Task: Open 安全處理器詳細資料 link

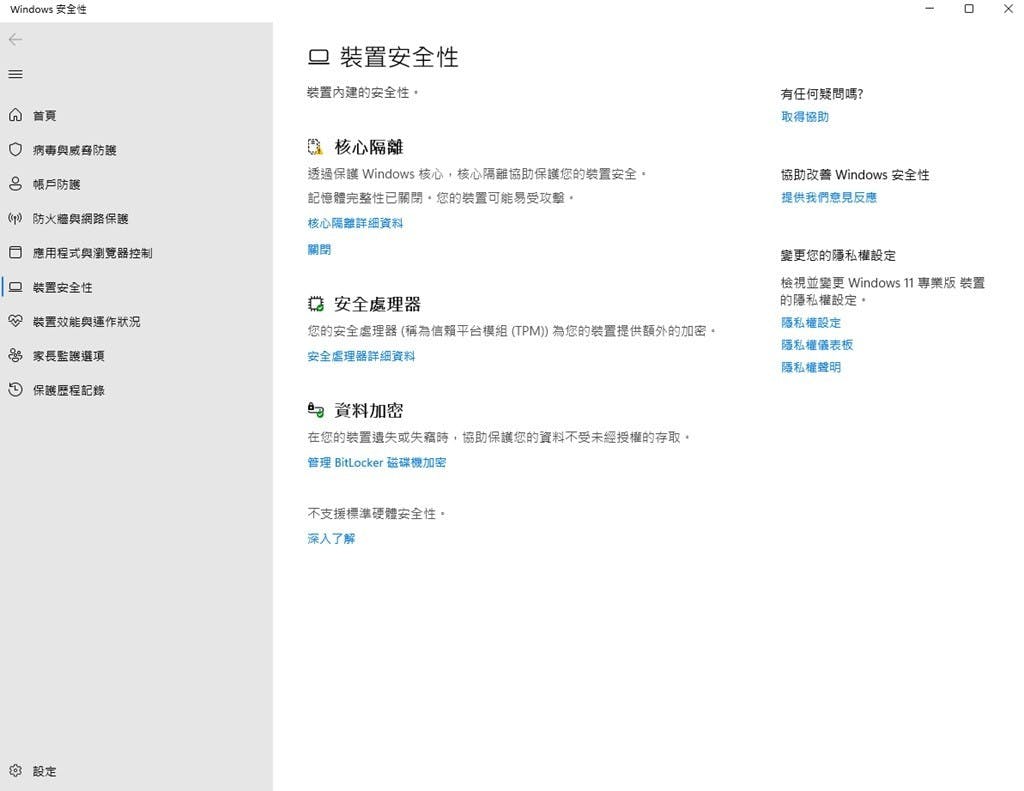Action: [x=361, y=356]
